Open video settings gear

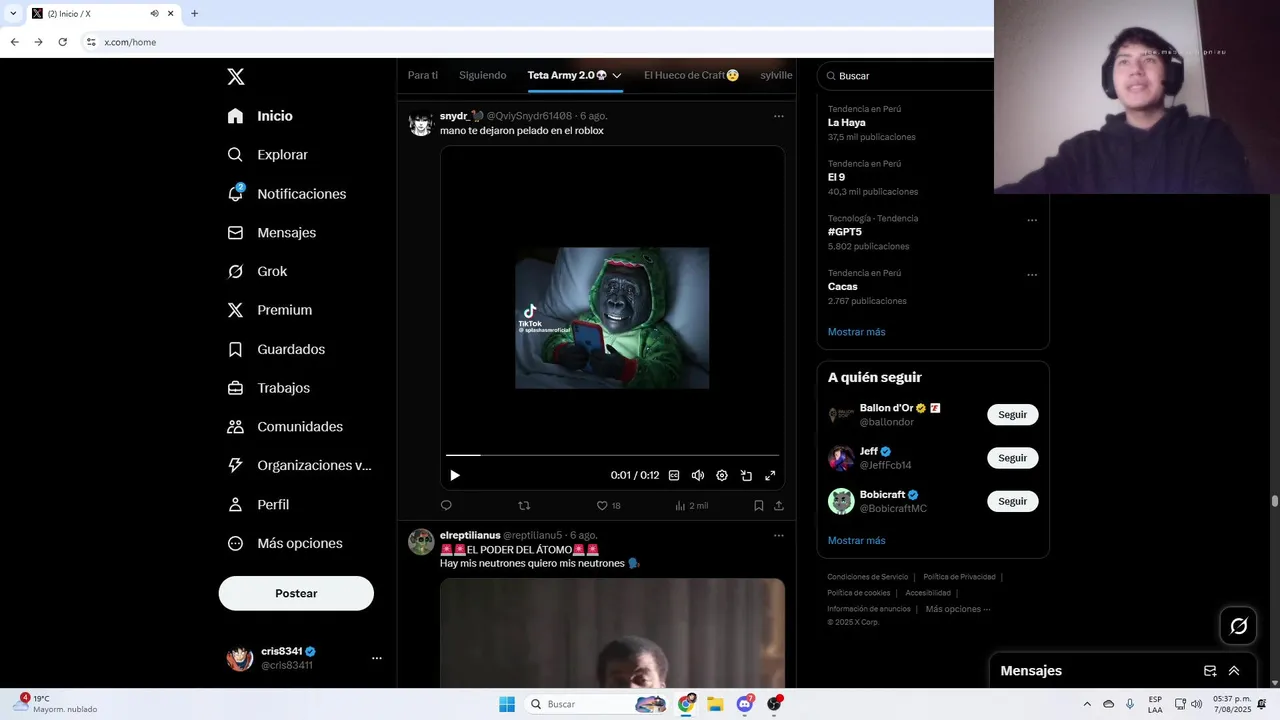tap(722, 476)
